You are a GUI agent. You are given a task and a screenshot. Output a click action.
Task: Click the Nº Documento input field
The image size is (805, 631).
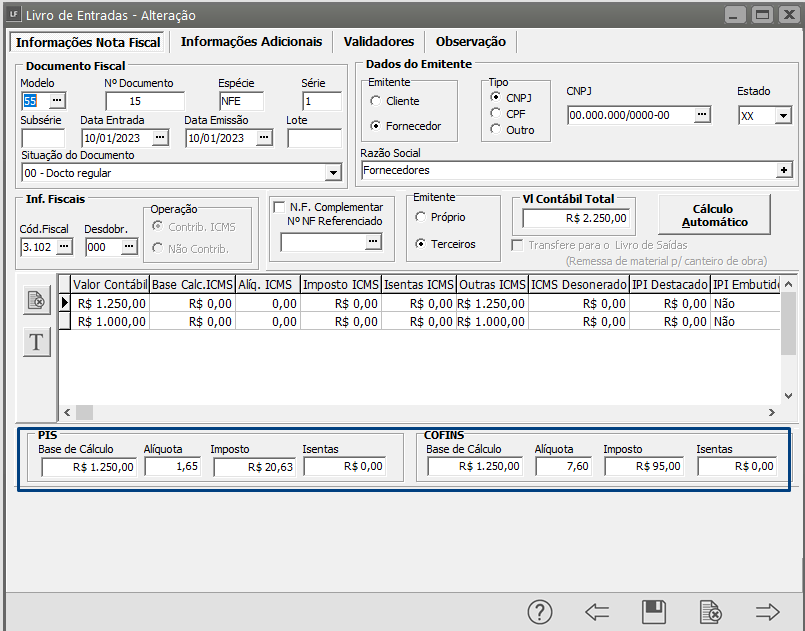click(144, 101)
